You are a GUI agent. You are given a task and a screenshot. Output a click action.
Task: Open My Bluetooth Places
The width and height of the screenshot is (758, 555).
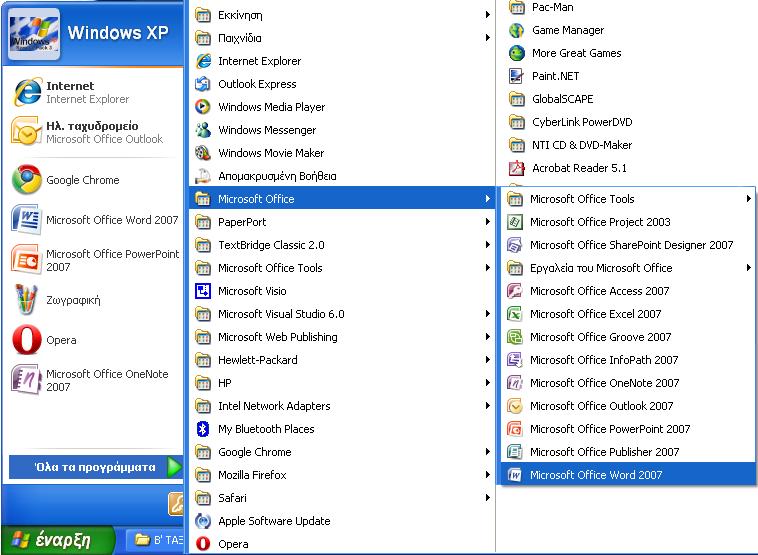343,429
